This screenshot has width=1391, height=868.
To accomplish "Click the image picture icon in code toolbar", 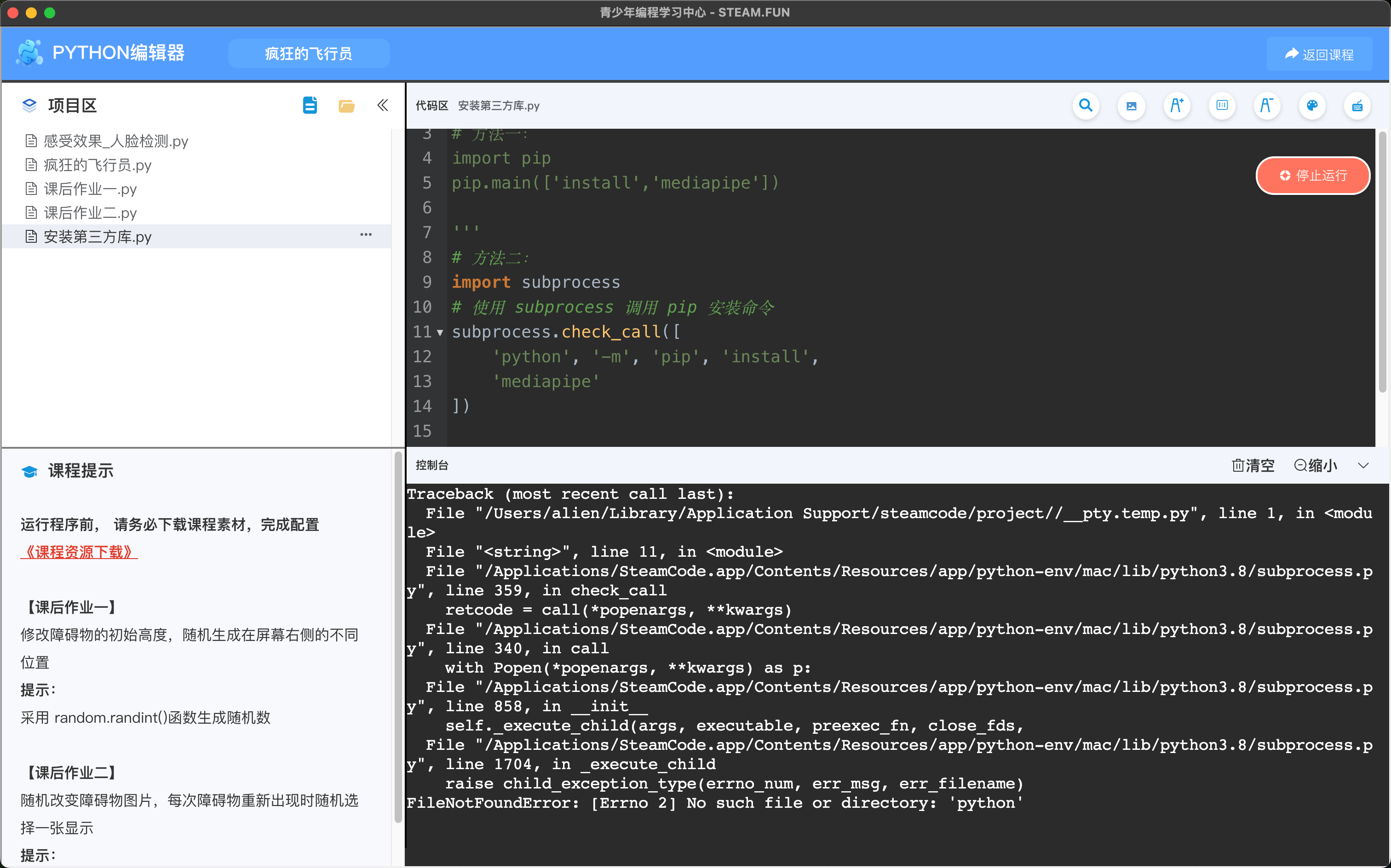I will [x=1131, y=106].
